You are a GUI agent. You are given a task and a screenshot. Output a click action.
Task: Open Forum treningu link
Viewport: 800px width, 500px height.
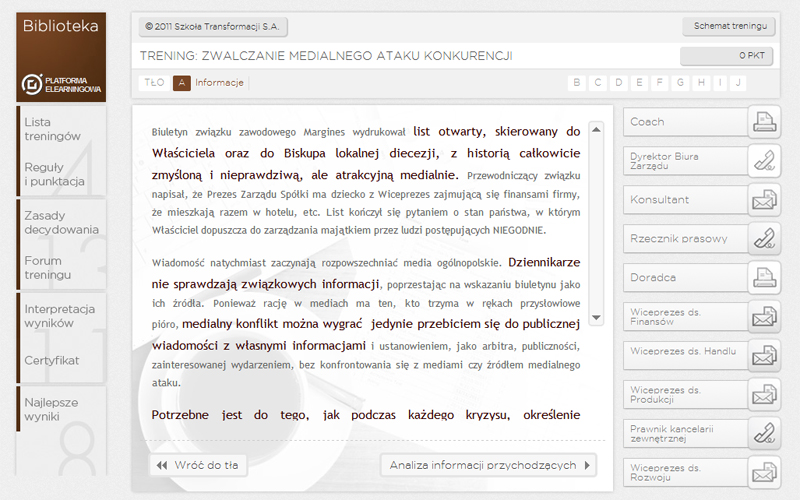47,267
